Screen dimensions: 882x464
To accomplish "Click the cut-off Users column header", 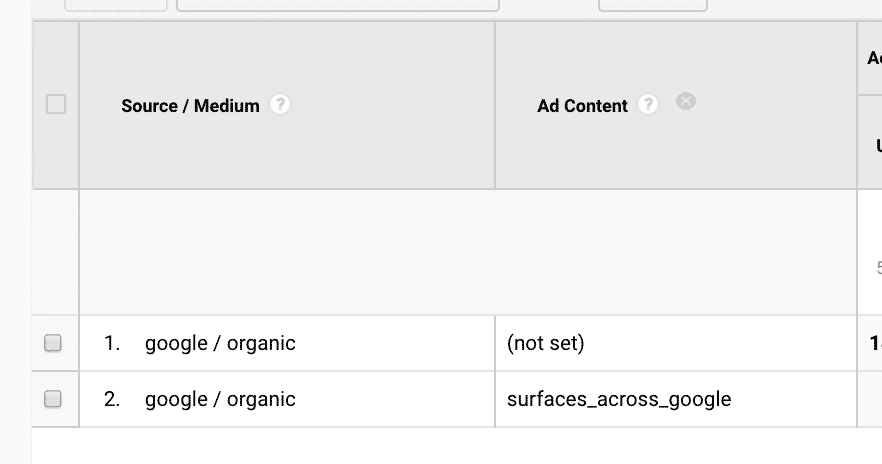I will coord(879,146).
